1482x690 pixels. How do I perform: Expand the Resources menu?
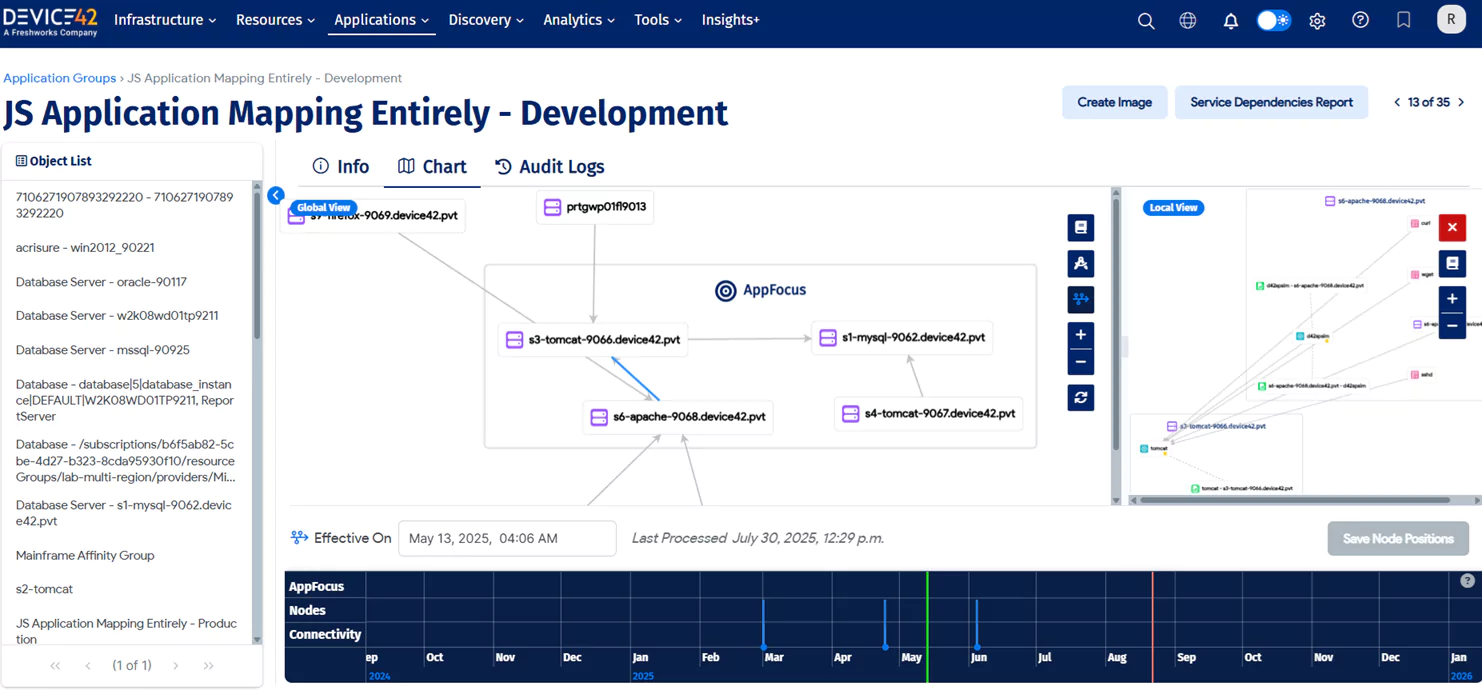(x=275, y=20)
